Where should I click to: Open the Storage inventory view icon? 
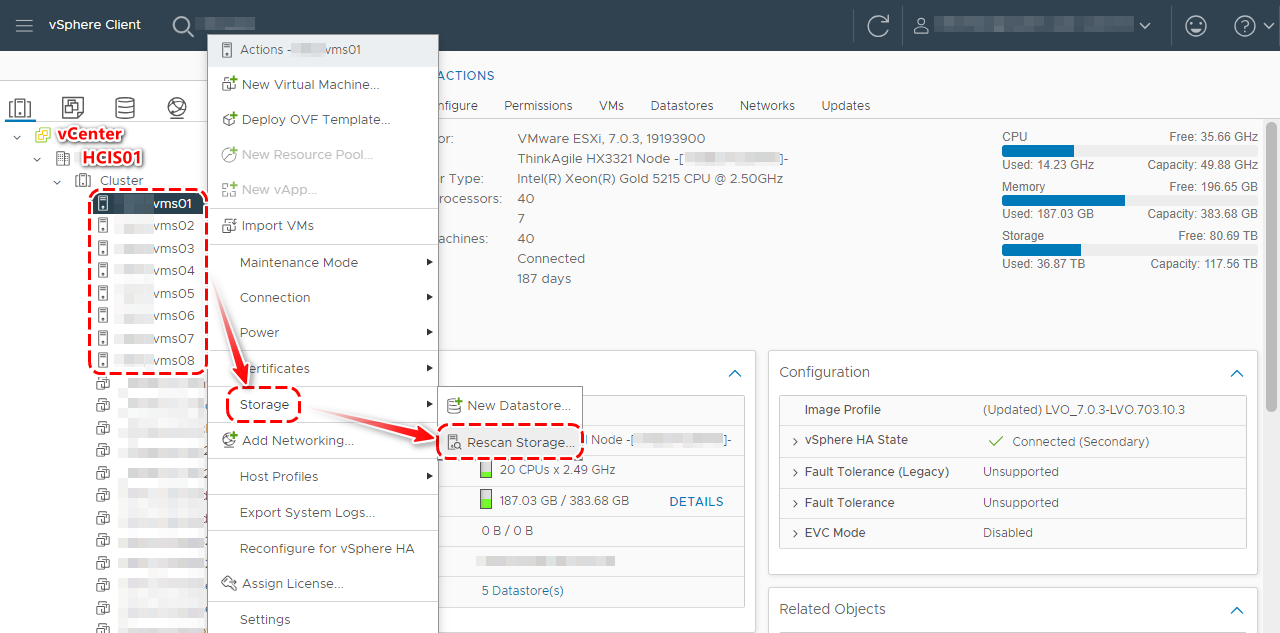(124, 108)
